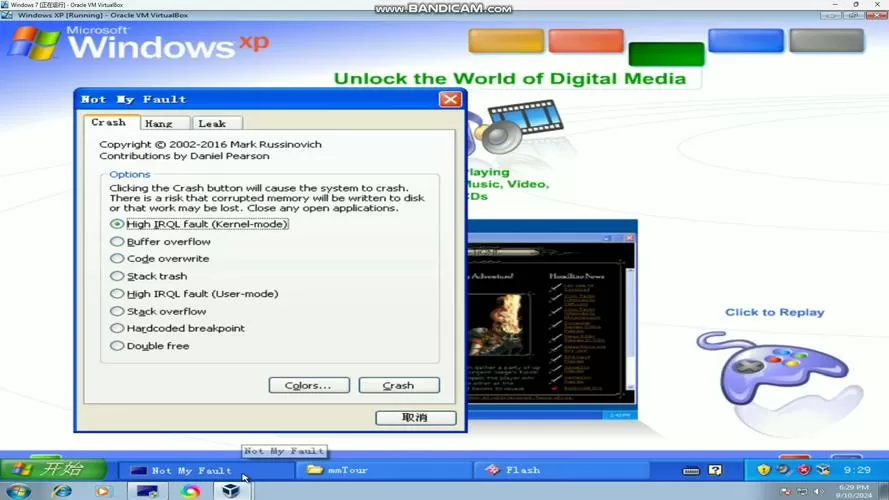Click the Crash button

(x=399, y=385)
